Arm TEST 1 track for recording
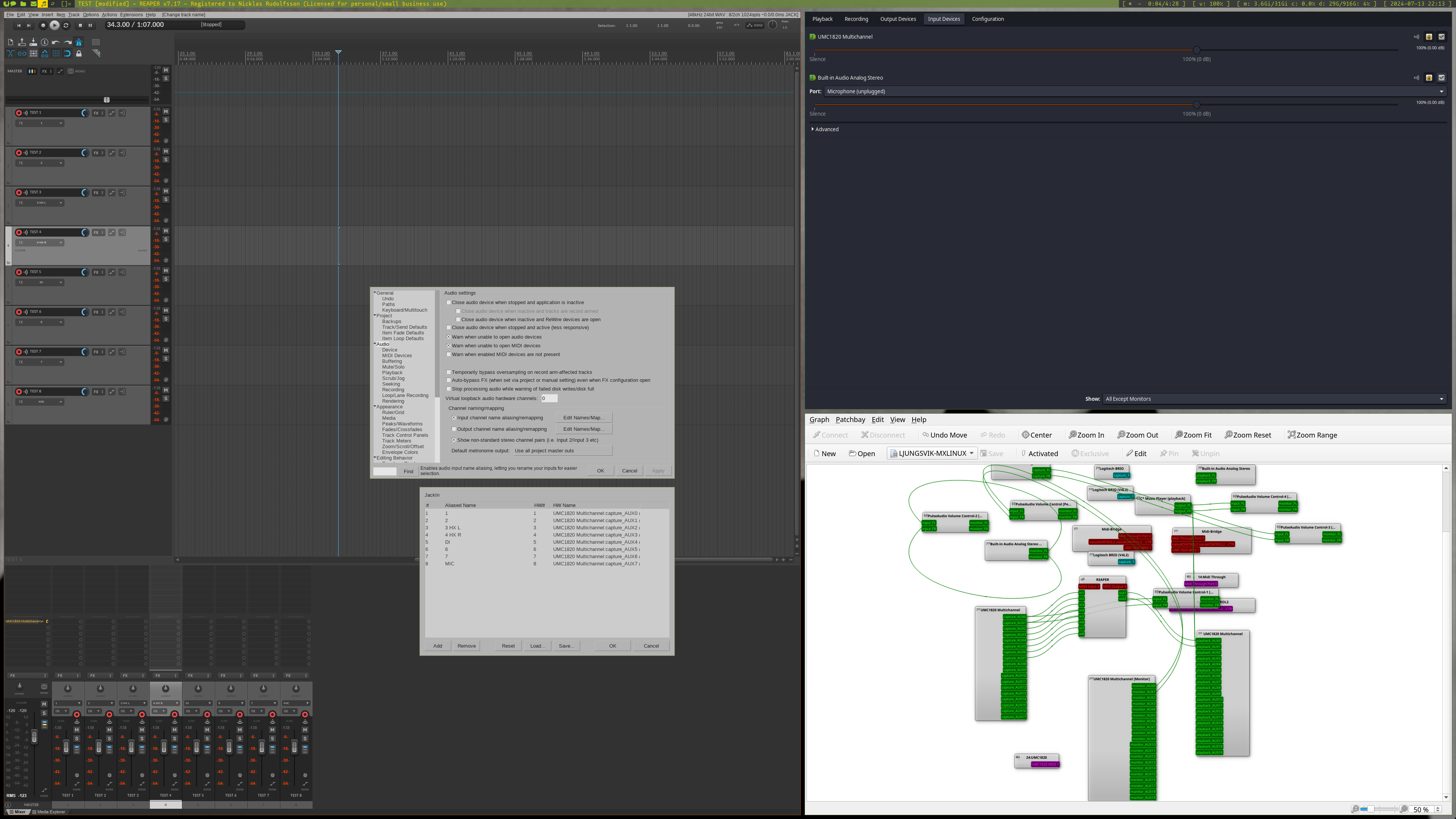 tap(19, 113)
